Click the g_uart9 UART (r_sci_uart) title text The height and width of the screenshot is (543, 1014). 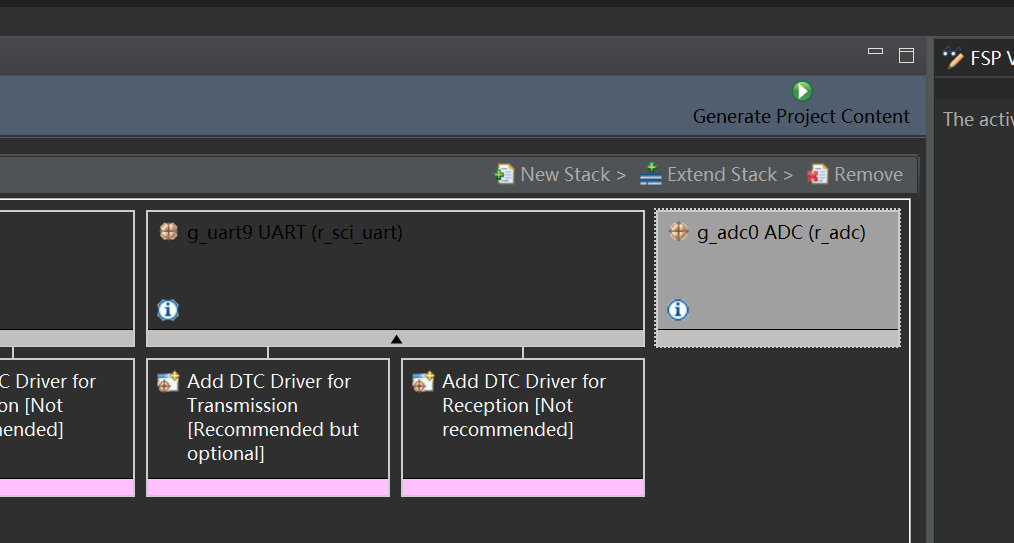[x=295, y=233]
